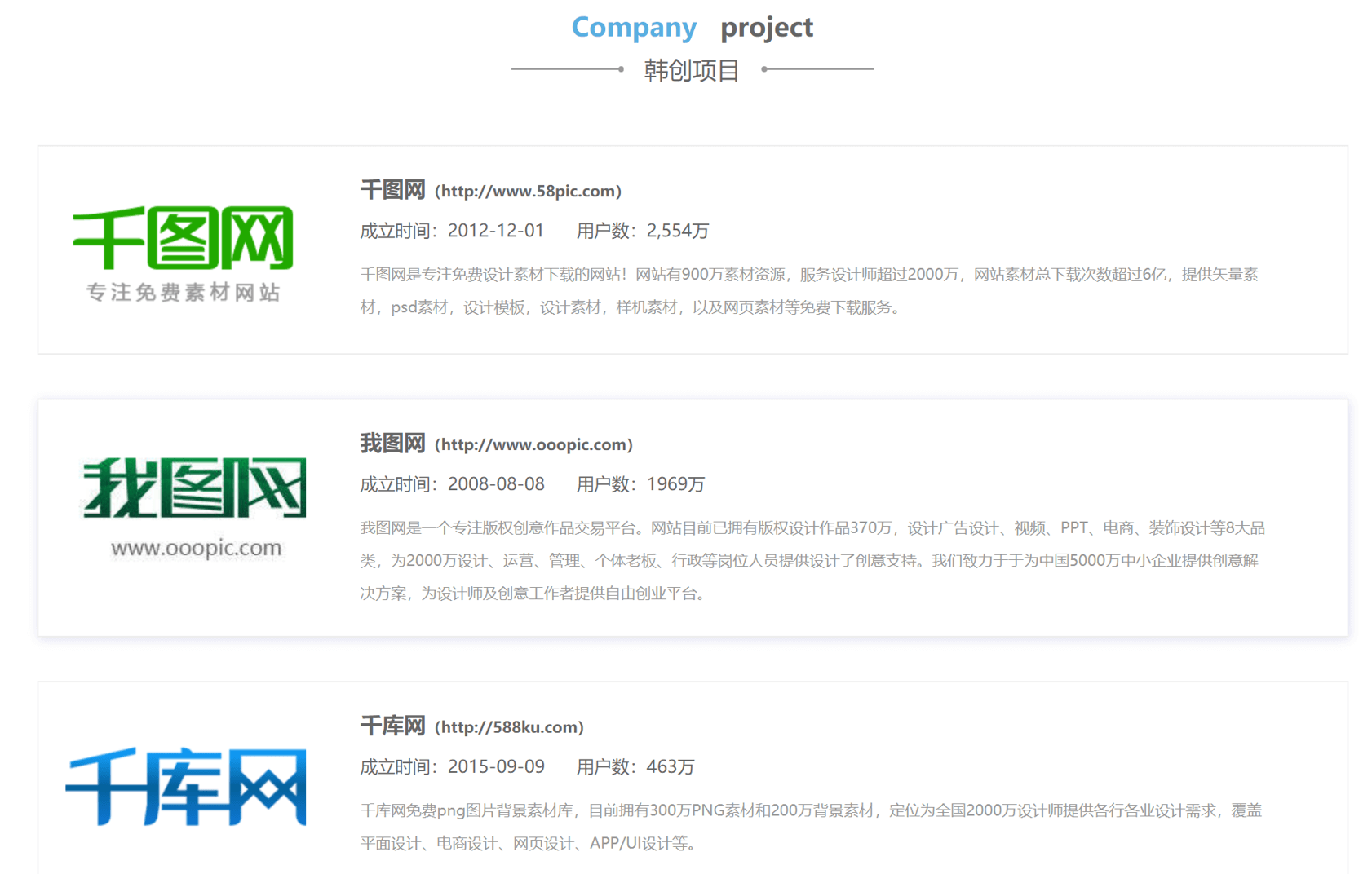Click the 韩创项目 section subtitle
Screen dimensions: 1372x874
pyautogui.click(x=692, y=70)
